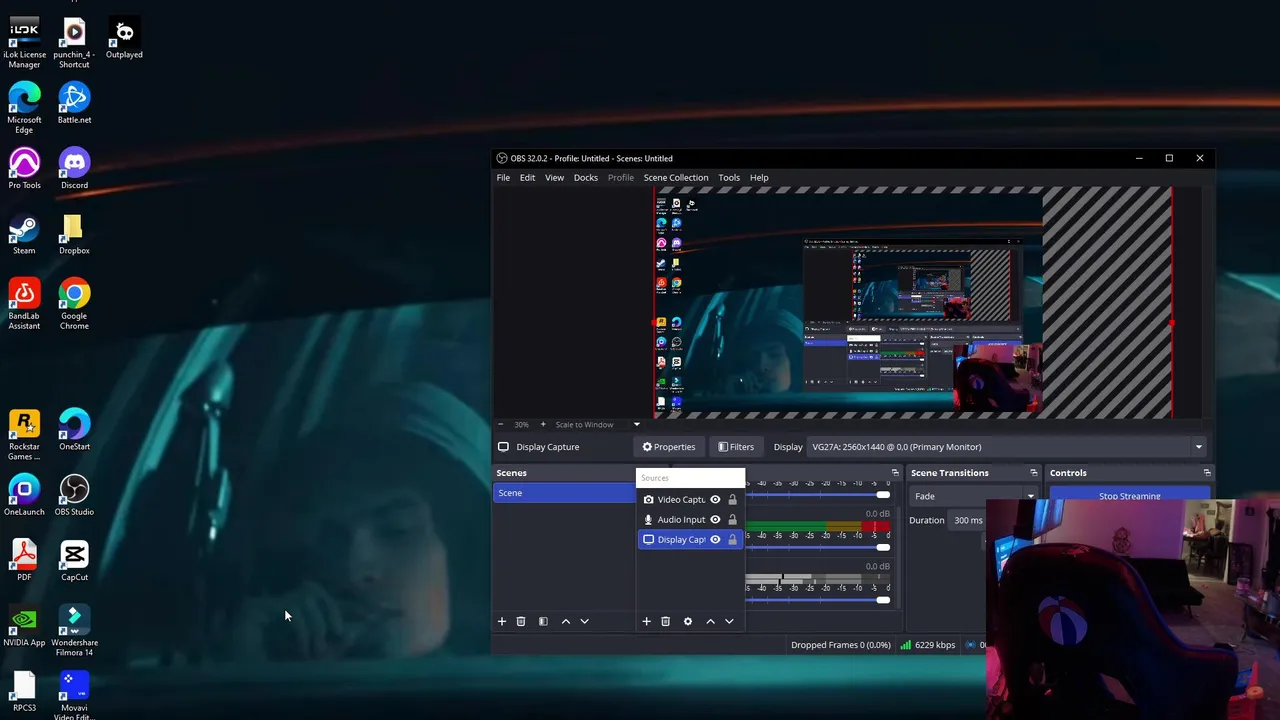Select the Movavi Video Editor icon
This screenshot has width=1280, height=720.
tap(74, 695)
